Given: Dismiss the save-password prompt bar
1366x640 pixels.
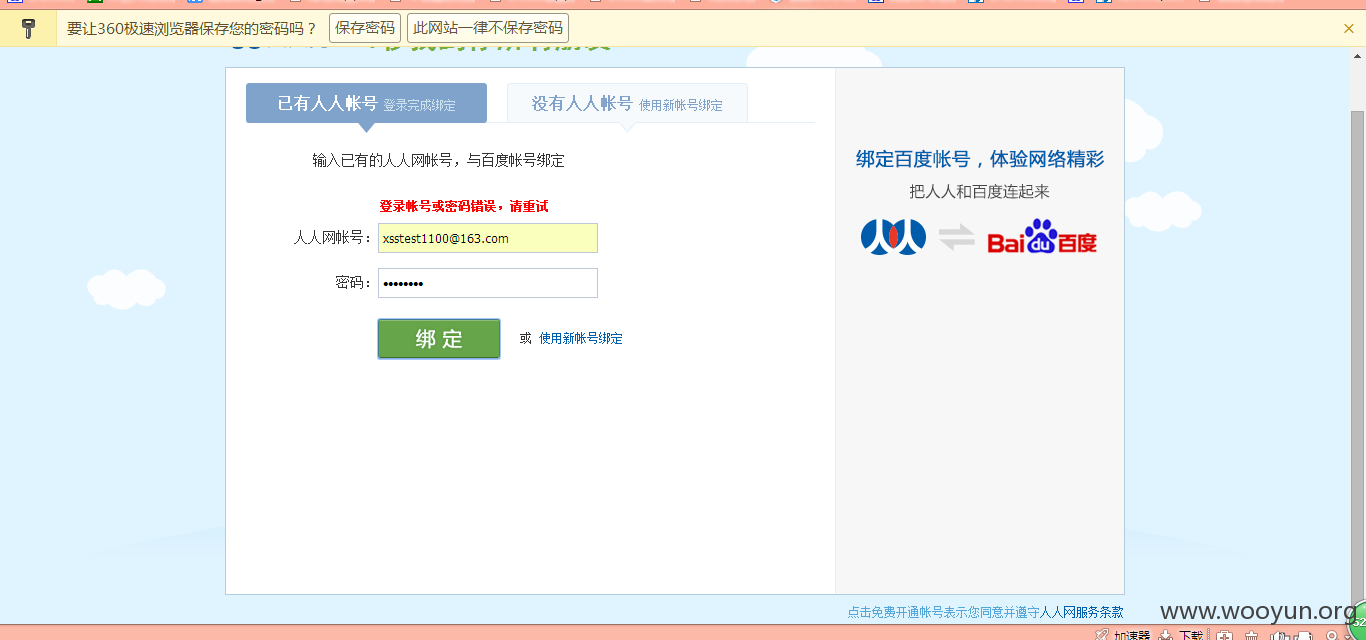Looking at the screenshot, I should [1349, 28].
